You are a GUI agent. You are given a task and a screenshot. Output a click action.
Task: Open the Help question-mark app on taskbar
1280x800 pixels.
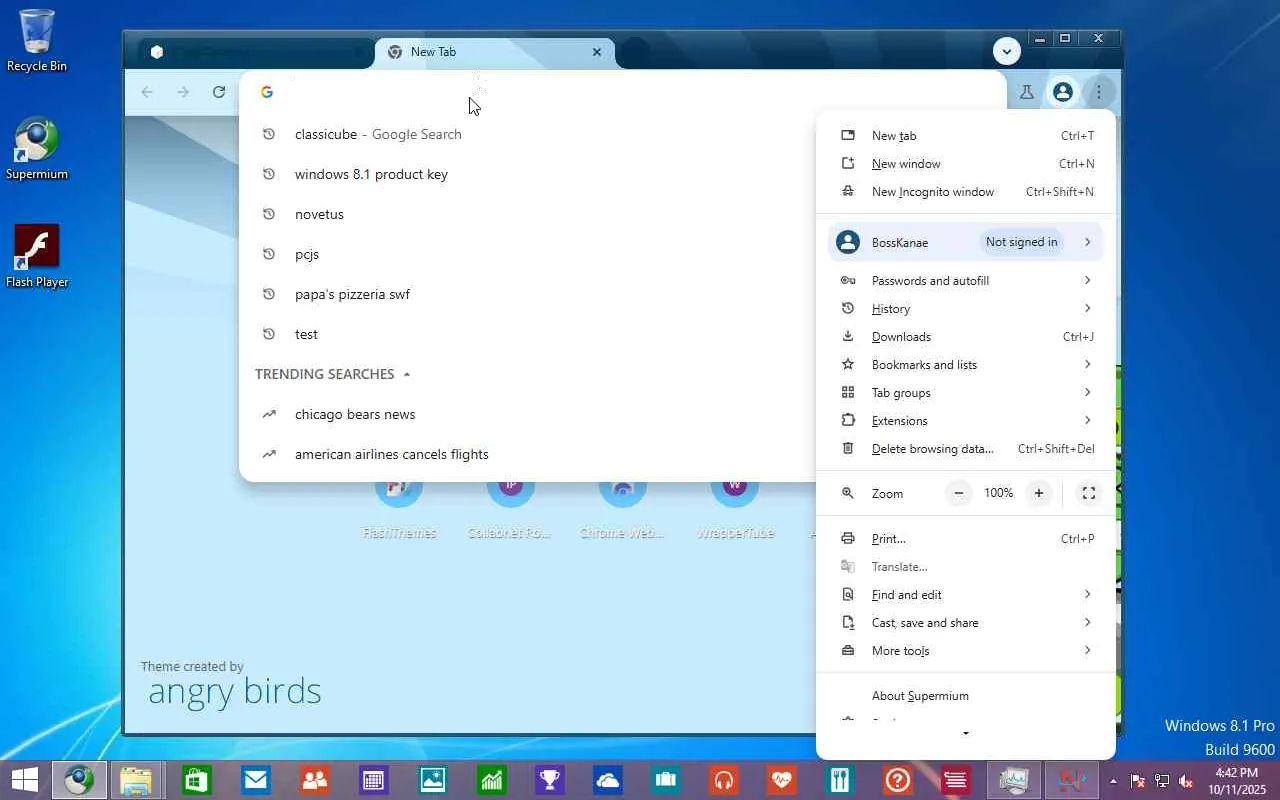pos(898,780)
